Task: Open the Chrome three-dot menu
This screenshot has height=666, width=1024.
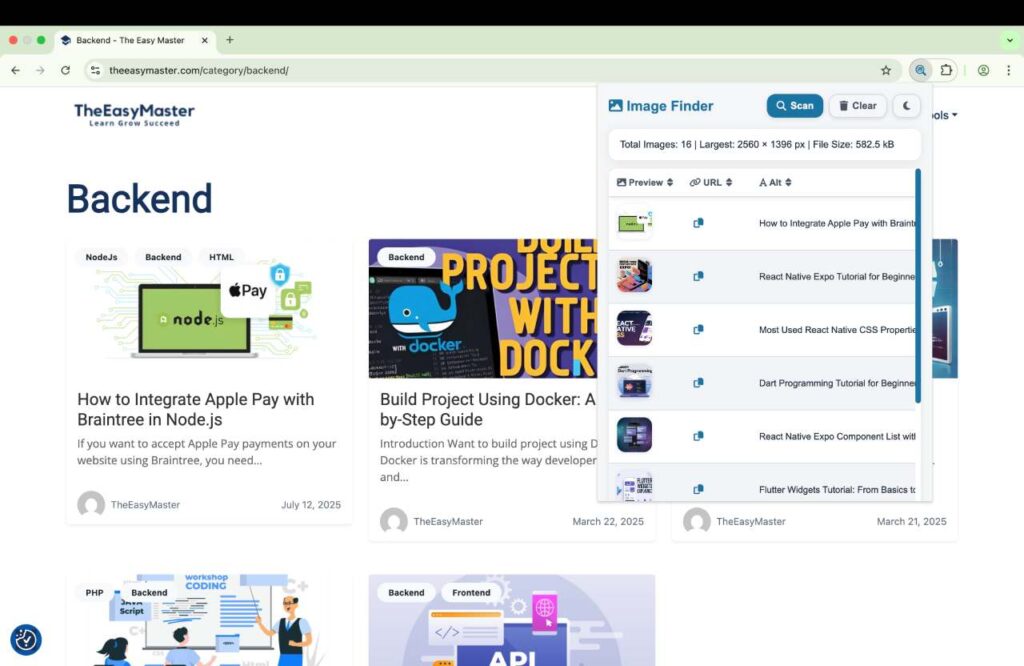Action: tap(1008, 71)
